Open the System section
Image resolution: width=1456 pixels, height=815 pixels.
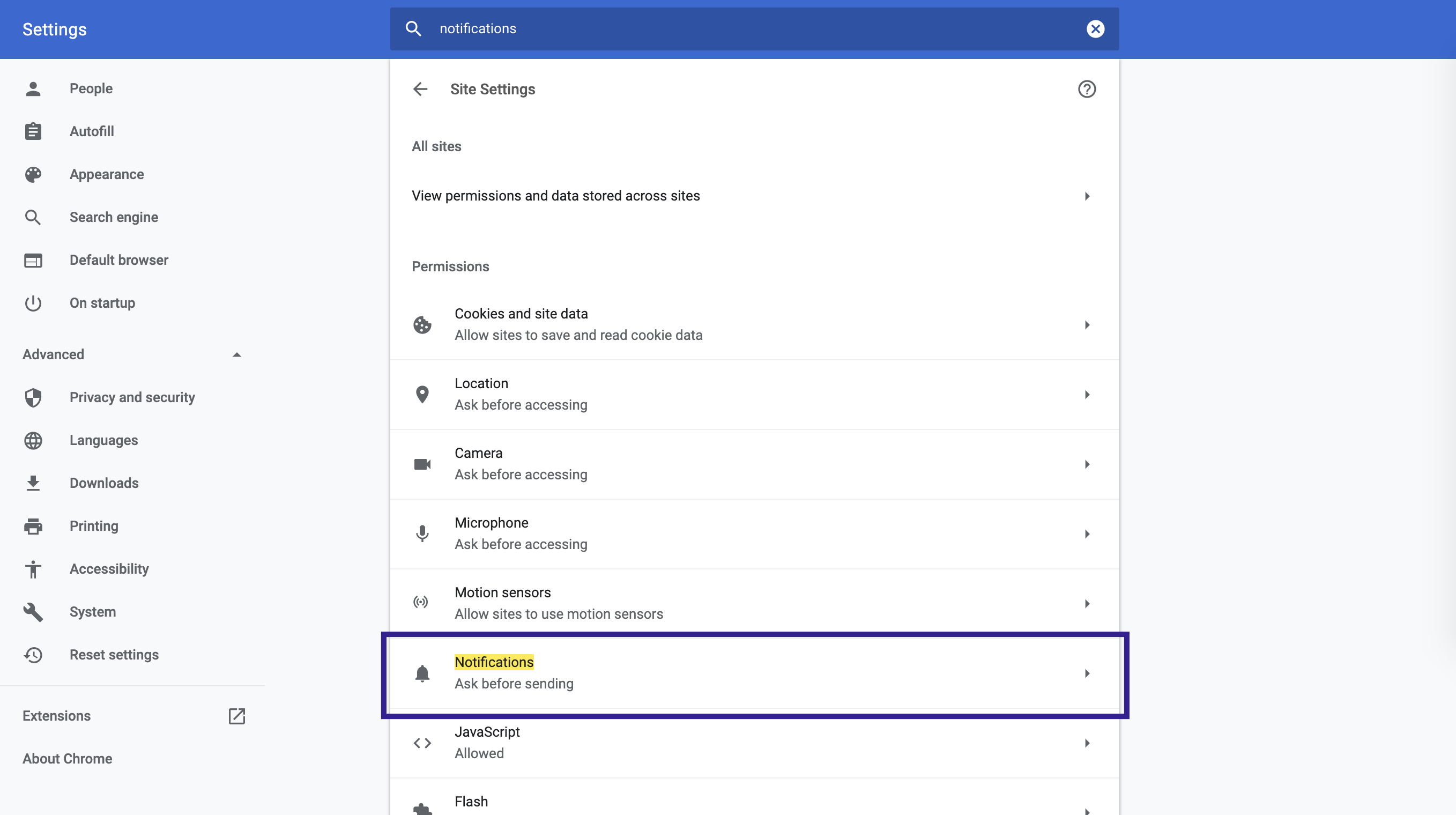93,613
